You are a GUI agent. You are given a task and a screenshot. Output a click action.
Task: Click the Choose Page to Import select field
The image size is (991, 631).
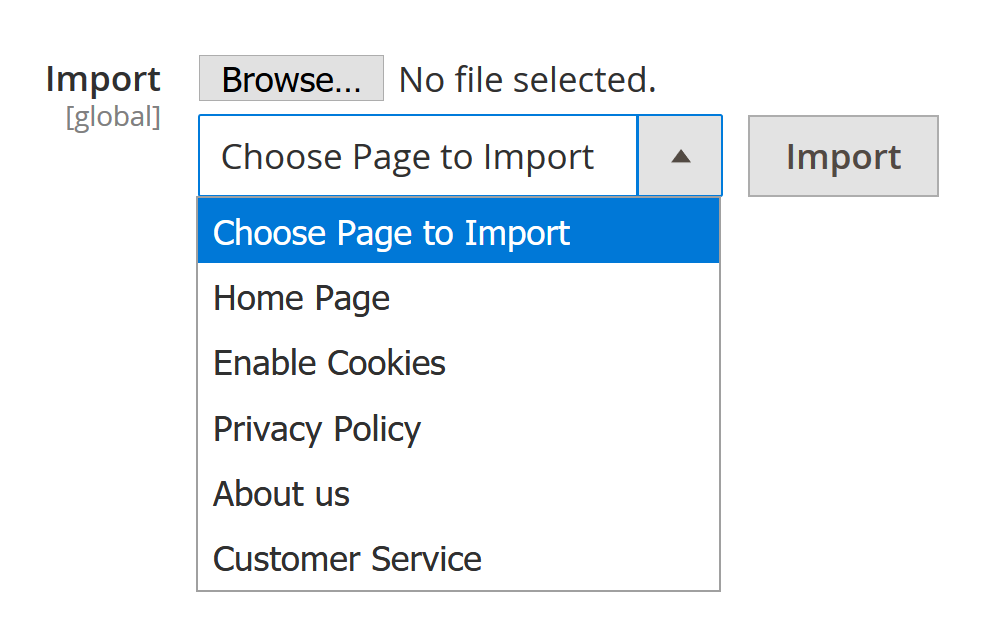(x=418, y=156)
